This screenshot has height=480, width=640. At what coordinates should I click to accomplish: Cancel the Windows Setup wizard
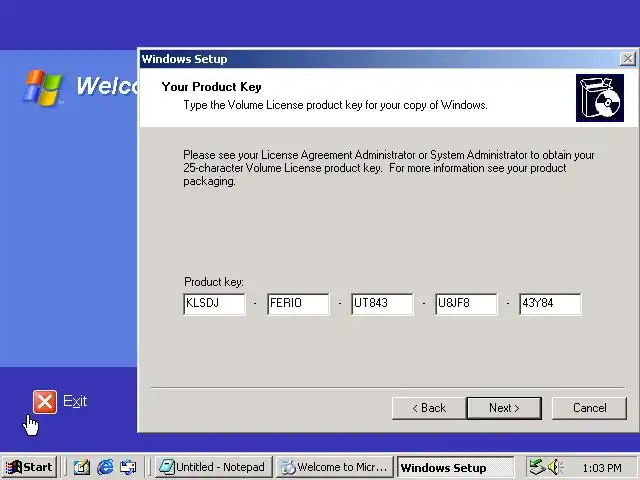point(589,408)
